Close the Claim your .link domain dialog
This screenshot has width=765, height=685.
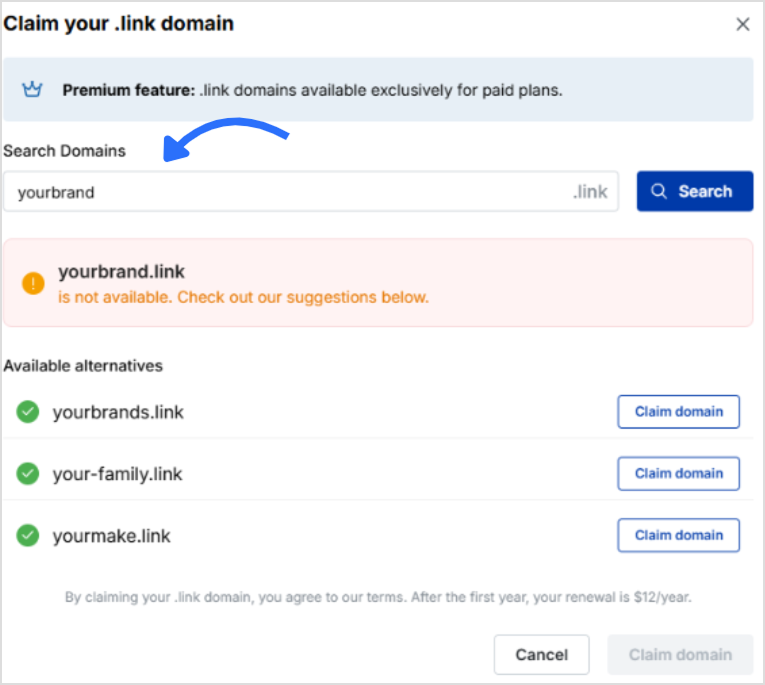tap(743, 24)
